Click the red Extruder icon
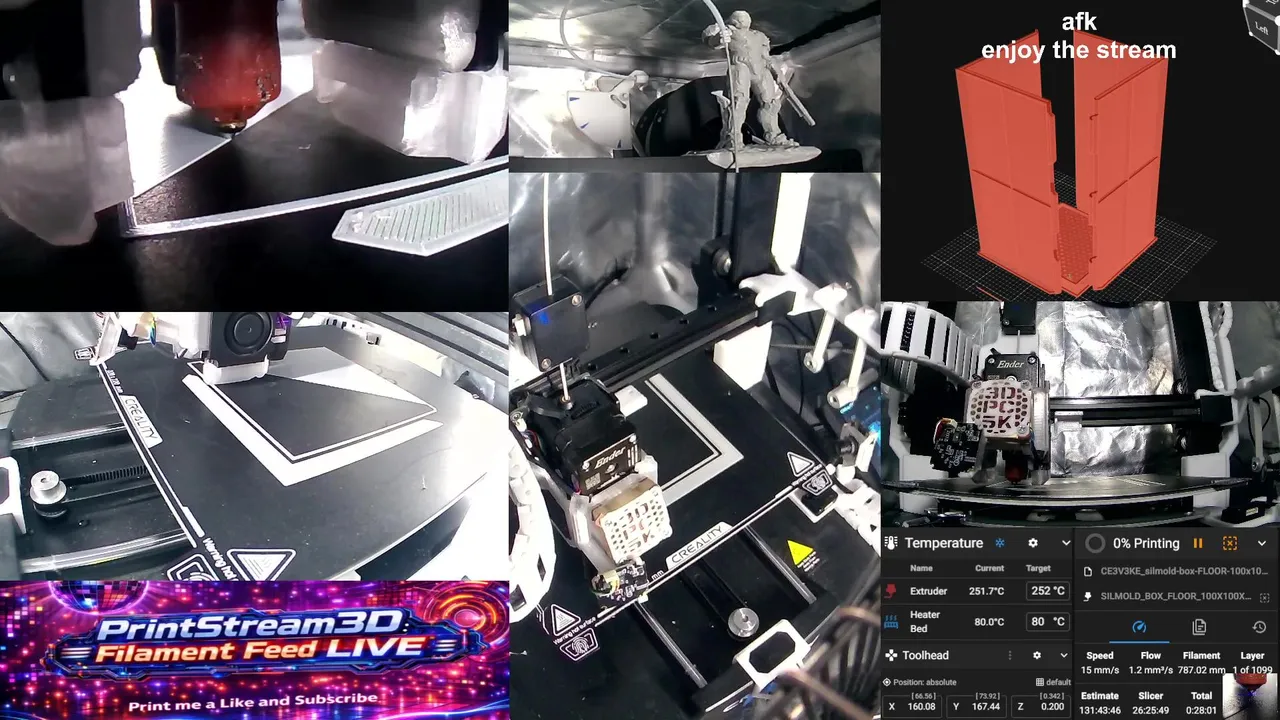This screenshot has height=720, width=1280. click(890, 591)
